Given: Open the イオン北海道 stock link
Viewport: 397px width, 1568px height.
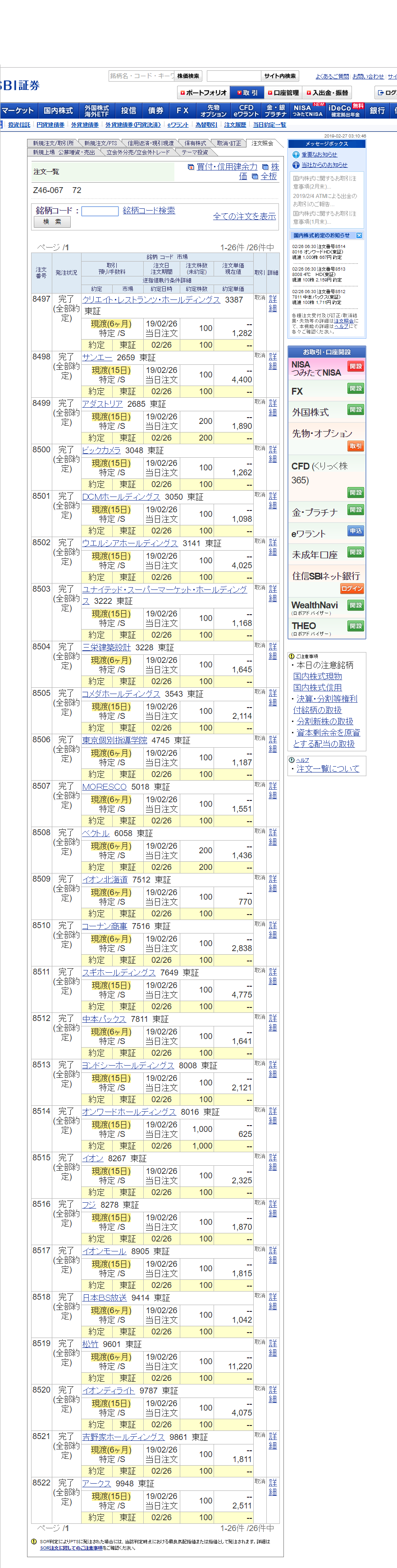Looking at the screenshot, I should [x=105, y=879].
